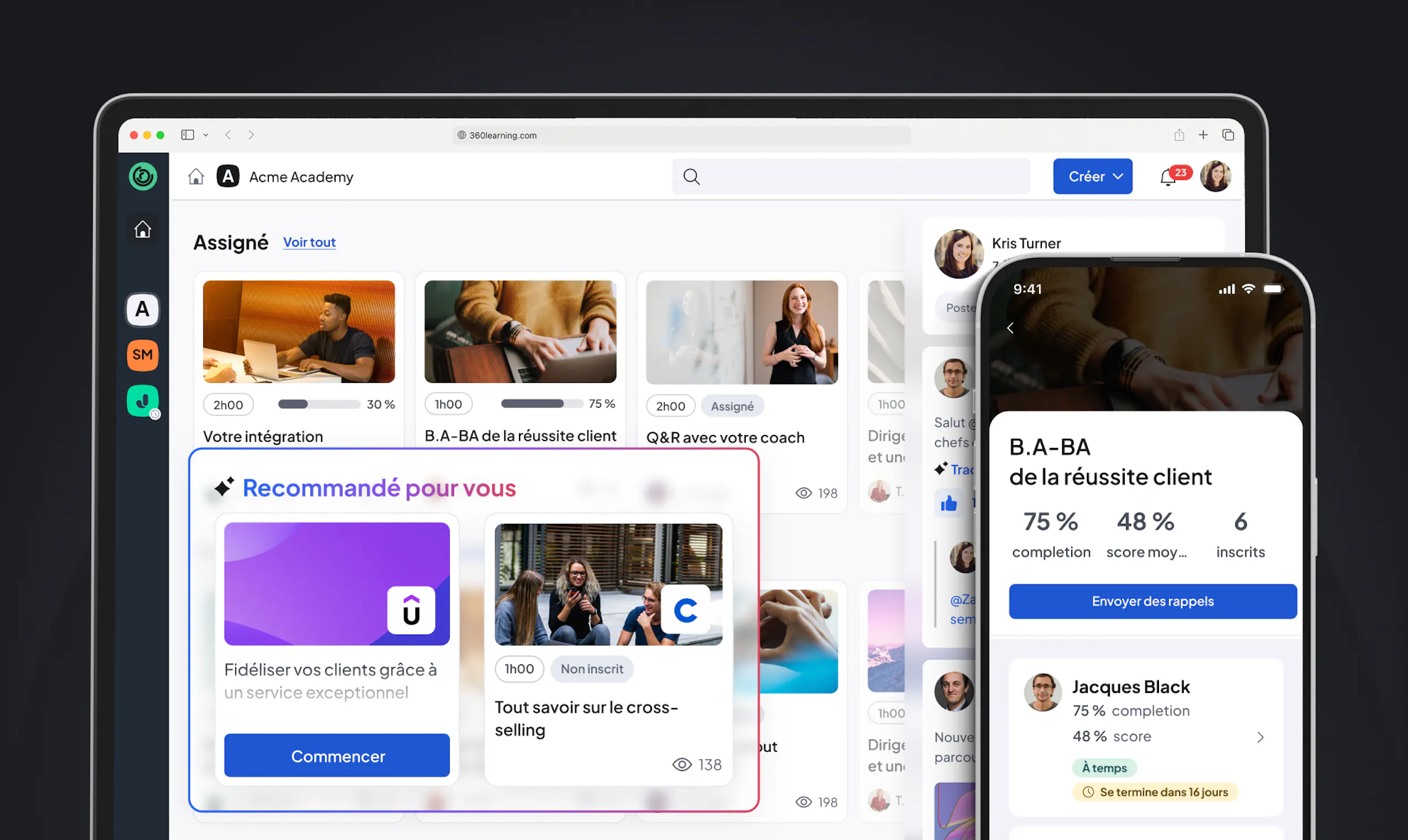Expand the Créer dropdown button
This screenshot has width=1408, height=840.
click(1093, 176)
